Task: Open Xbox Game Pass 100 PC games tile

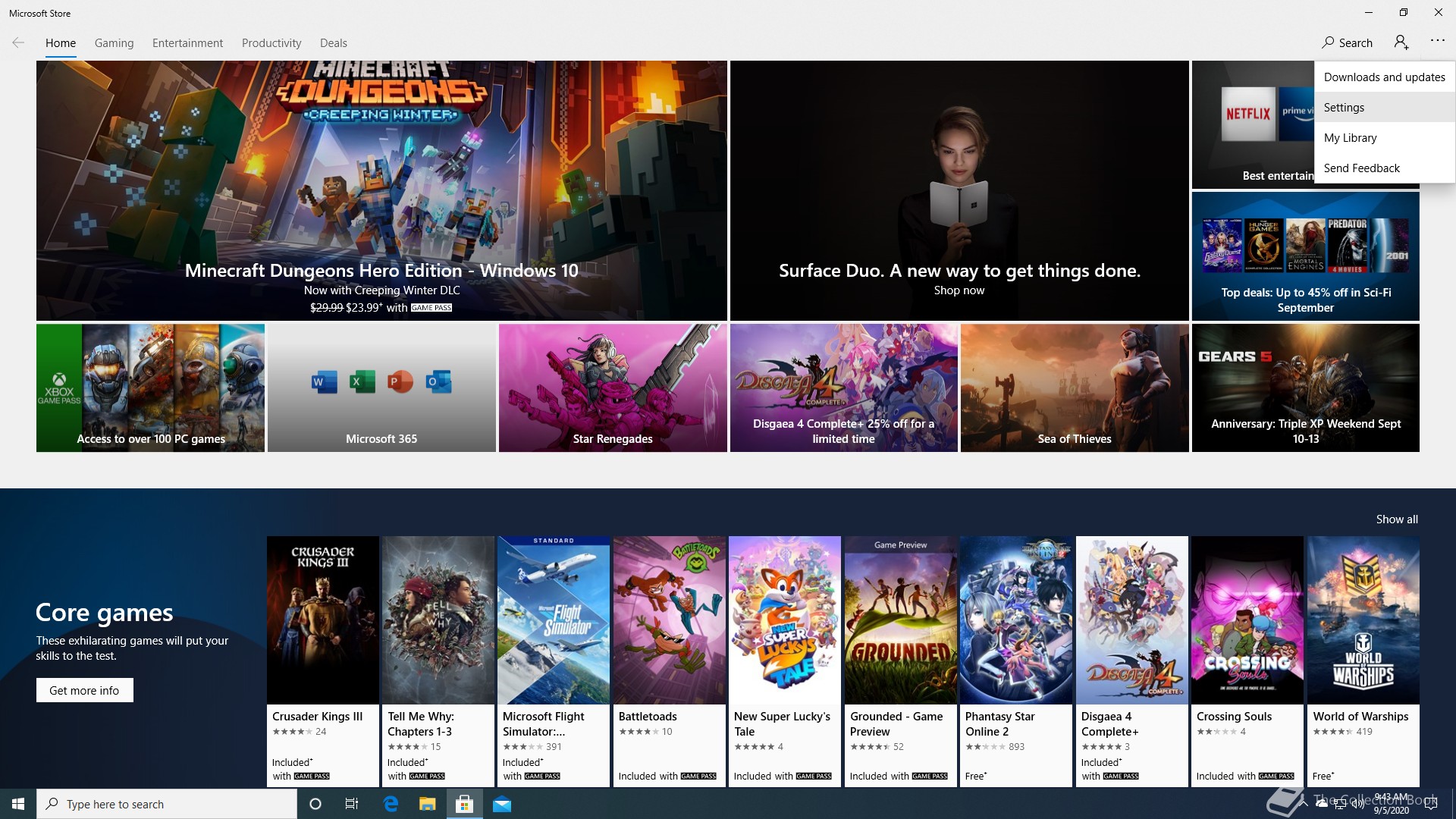Action: [x=150, y=388]
